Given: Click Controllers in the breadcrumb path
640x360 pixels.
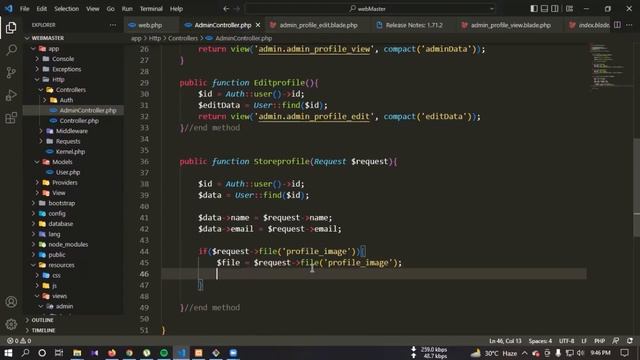Looking at the screenshot, I should pyautogui.click(x=183, y=38).
